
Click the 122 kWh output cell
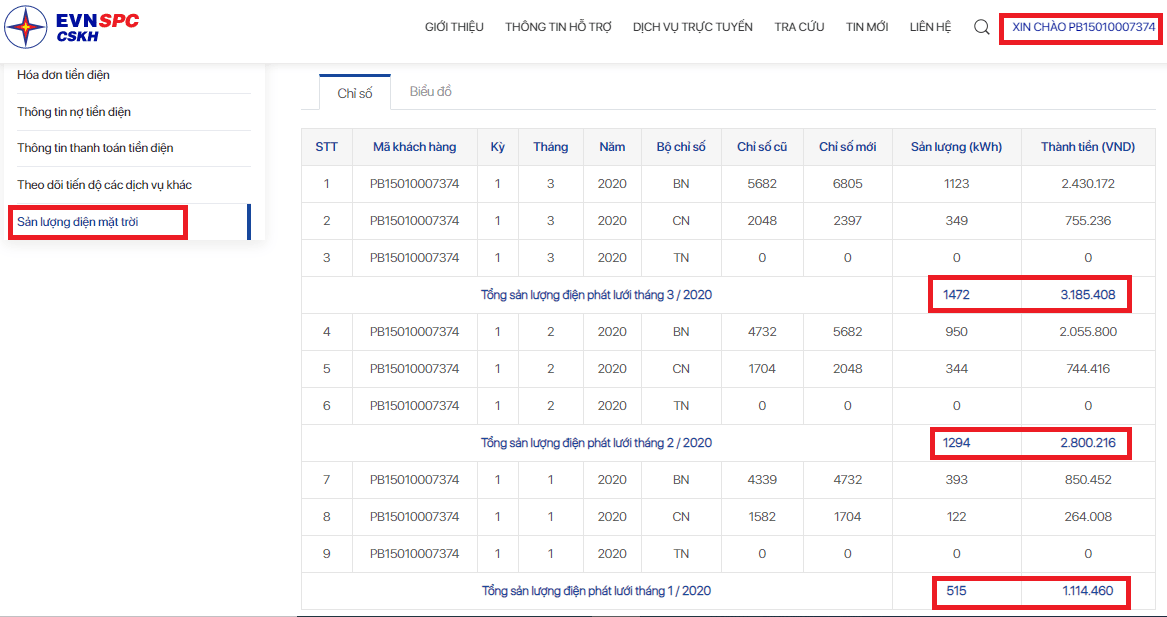[956, 517]
